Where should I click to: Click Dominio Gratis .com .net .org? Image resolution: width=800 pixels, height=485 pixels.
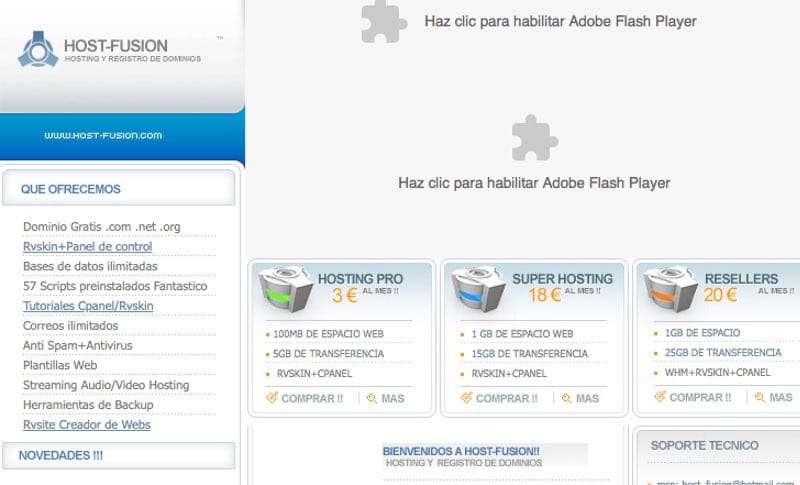pos(102,227)
